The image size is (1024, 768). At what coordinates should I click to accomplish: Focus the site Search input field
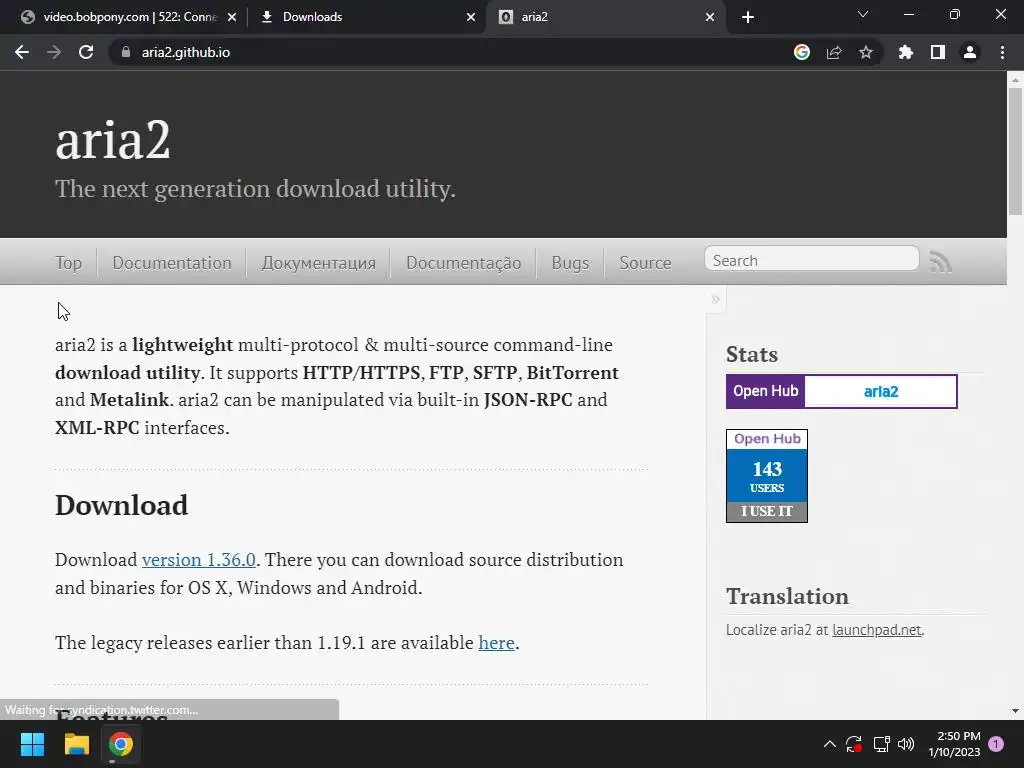coord(812,260)
